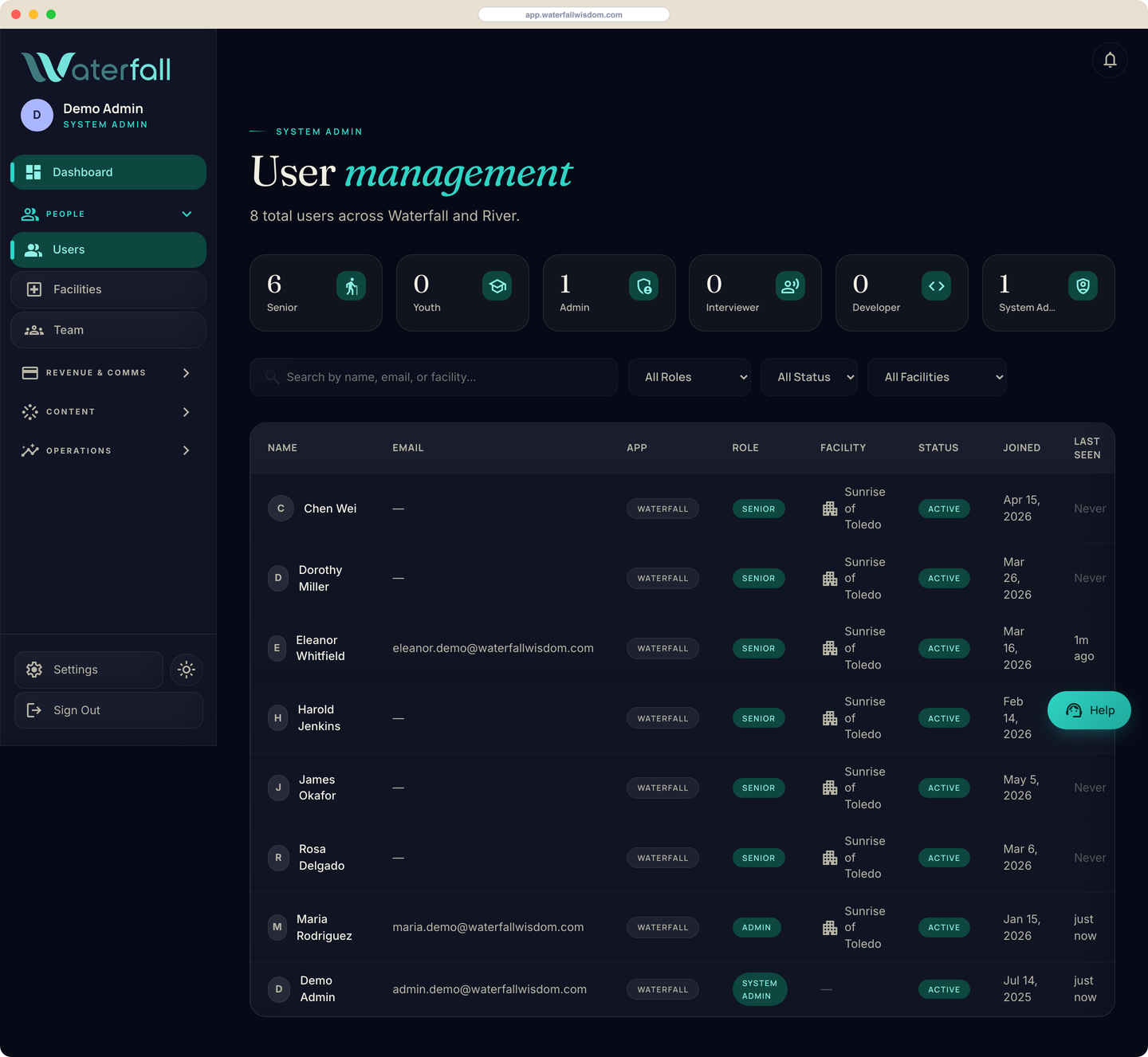
Task: Click Demo Admin's ACTIVE status badge
Action: pyautogui.click(x=944, y=989)
